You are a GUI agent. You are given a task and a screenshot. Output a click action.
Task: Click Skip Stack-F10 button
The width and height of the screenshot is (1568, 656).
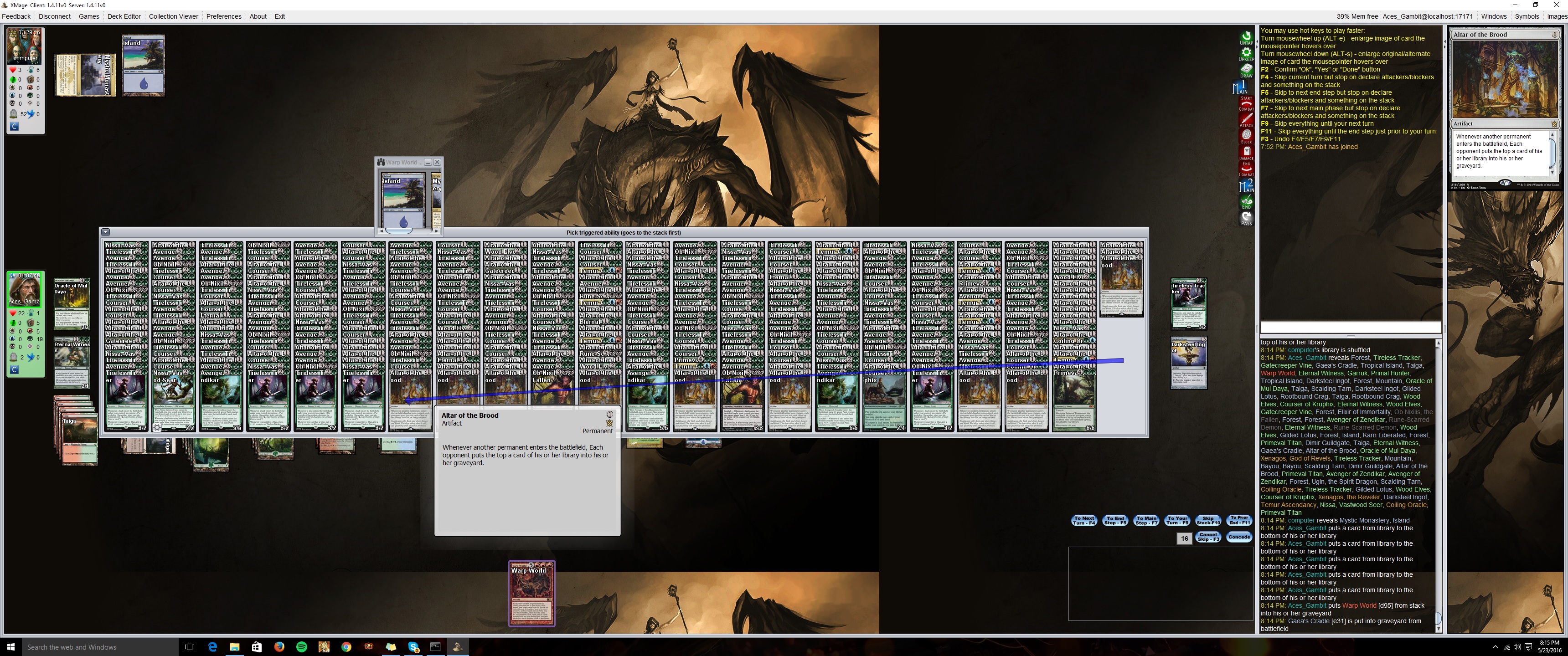pyautogui.click(x=1207, y=520)
